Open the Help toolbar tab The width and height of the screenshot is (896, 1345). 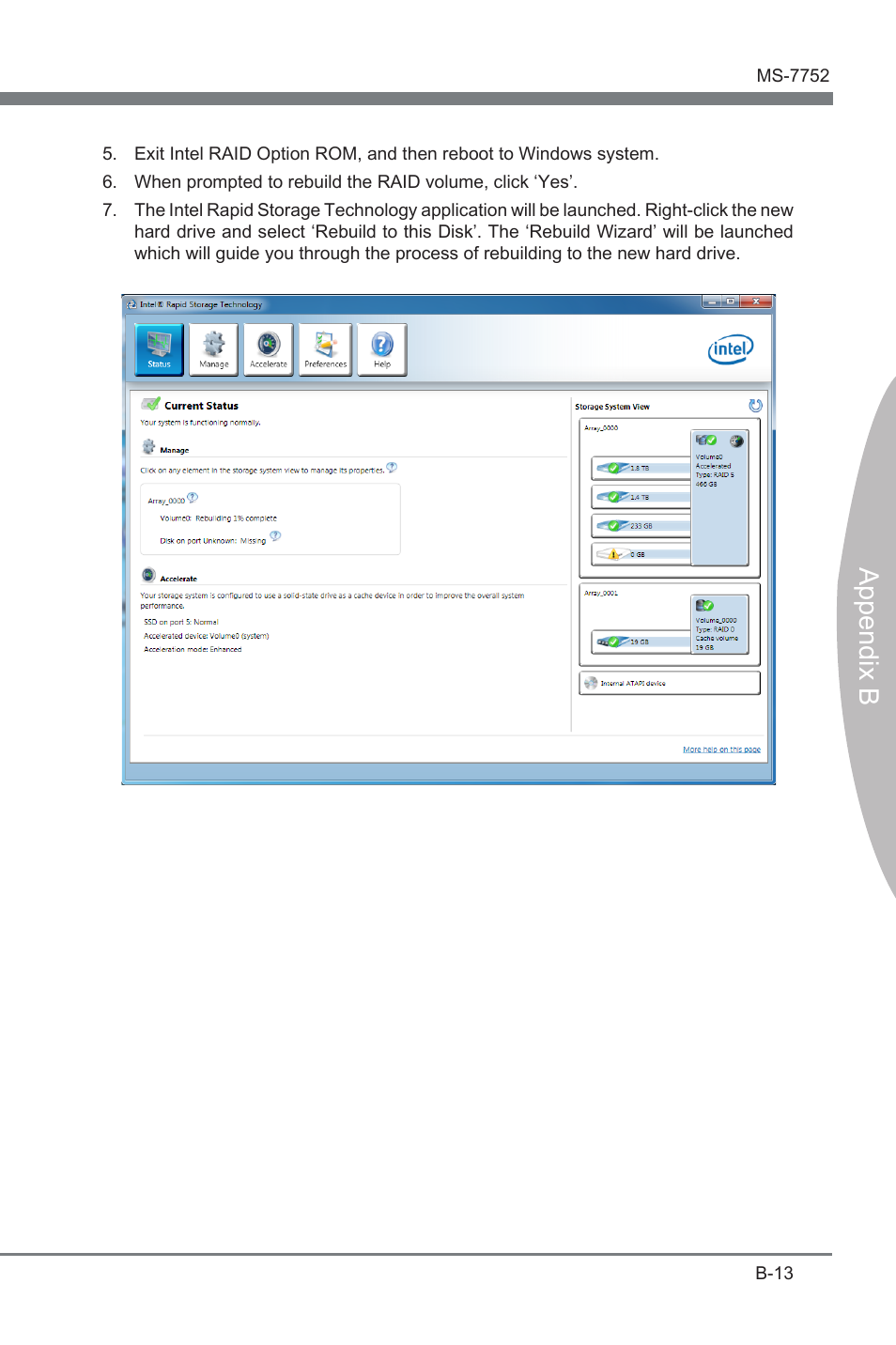click(382, 349)
